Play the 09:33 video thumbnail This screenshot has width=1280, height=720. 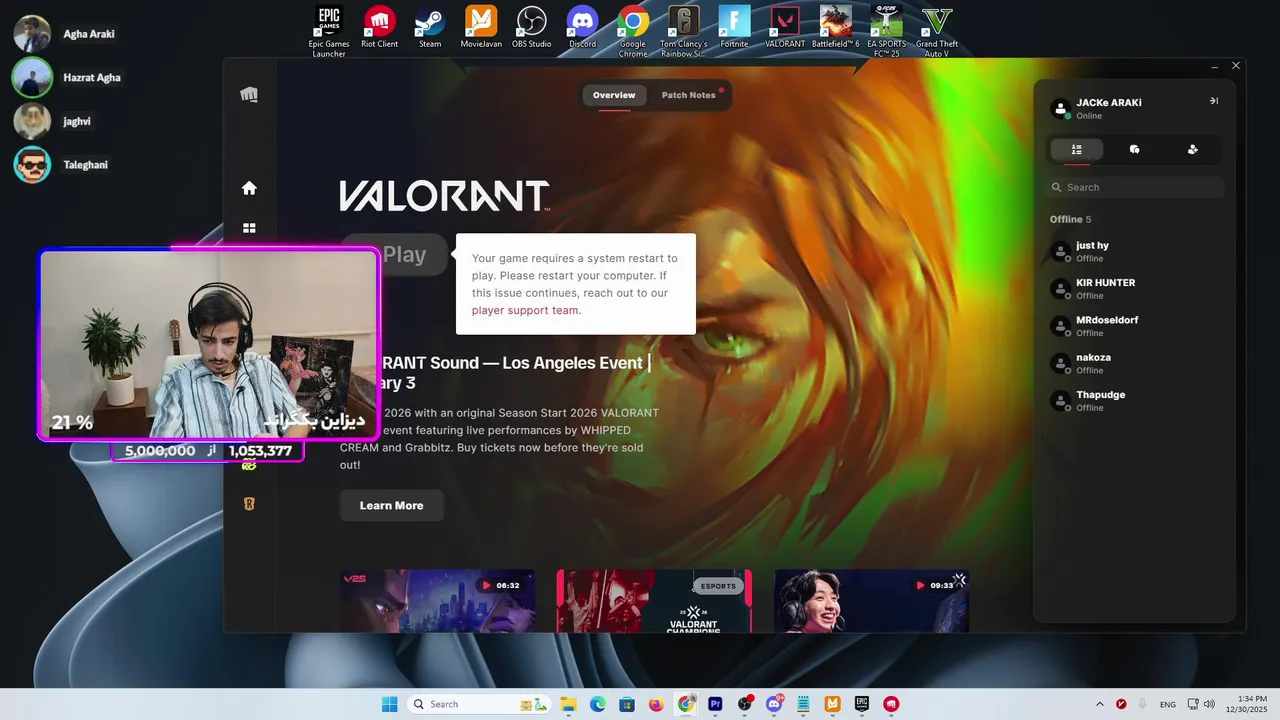tap(871, 600)
